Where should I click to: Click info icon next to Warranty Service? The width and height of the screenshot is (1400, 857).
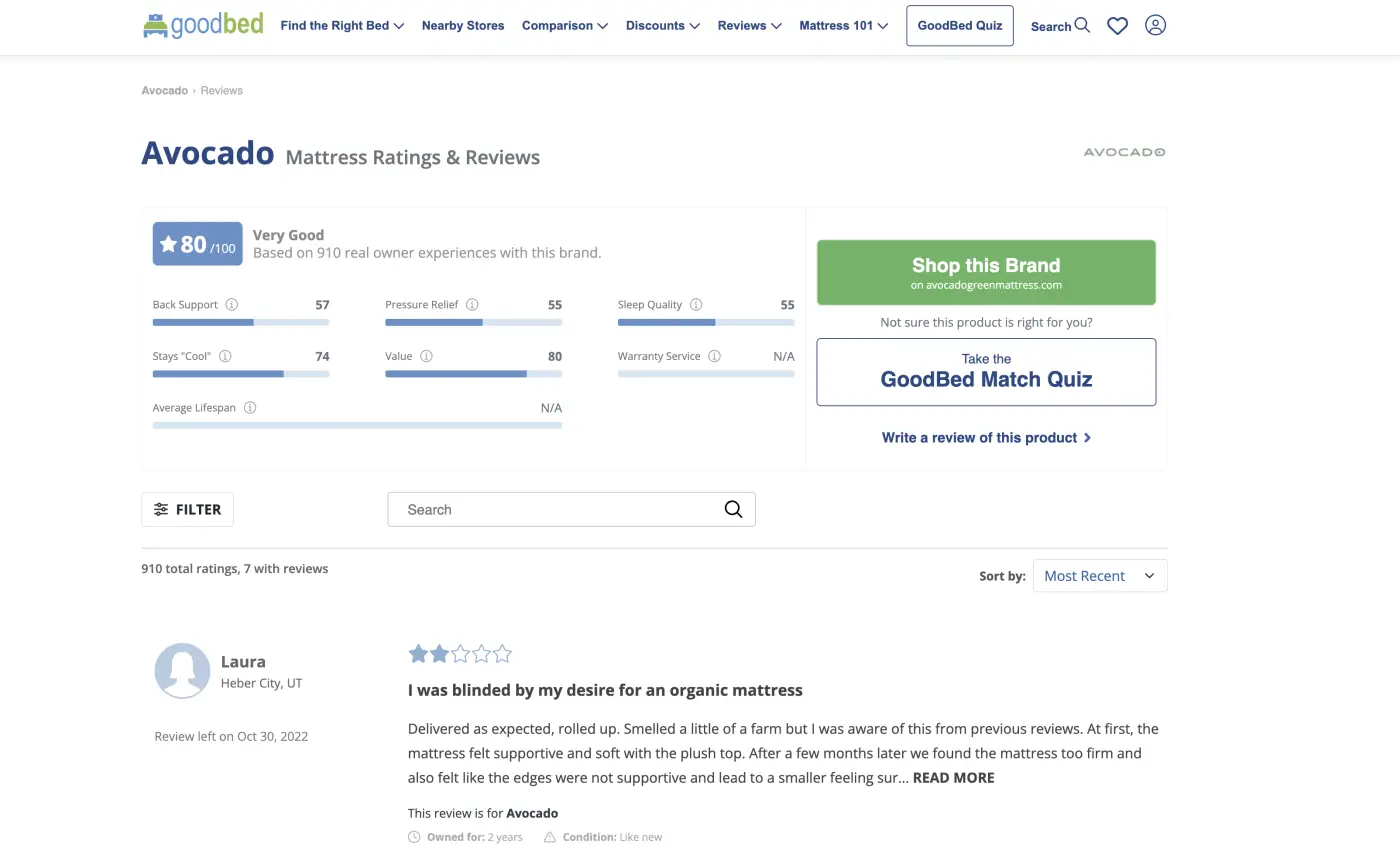tap(713, 356)
